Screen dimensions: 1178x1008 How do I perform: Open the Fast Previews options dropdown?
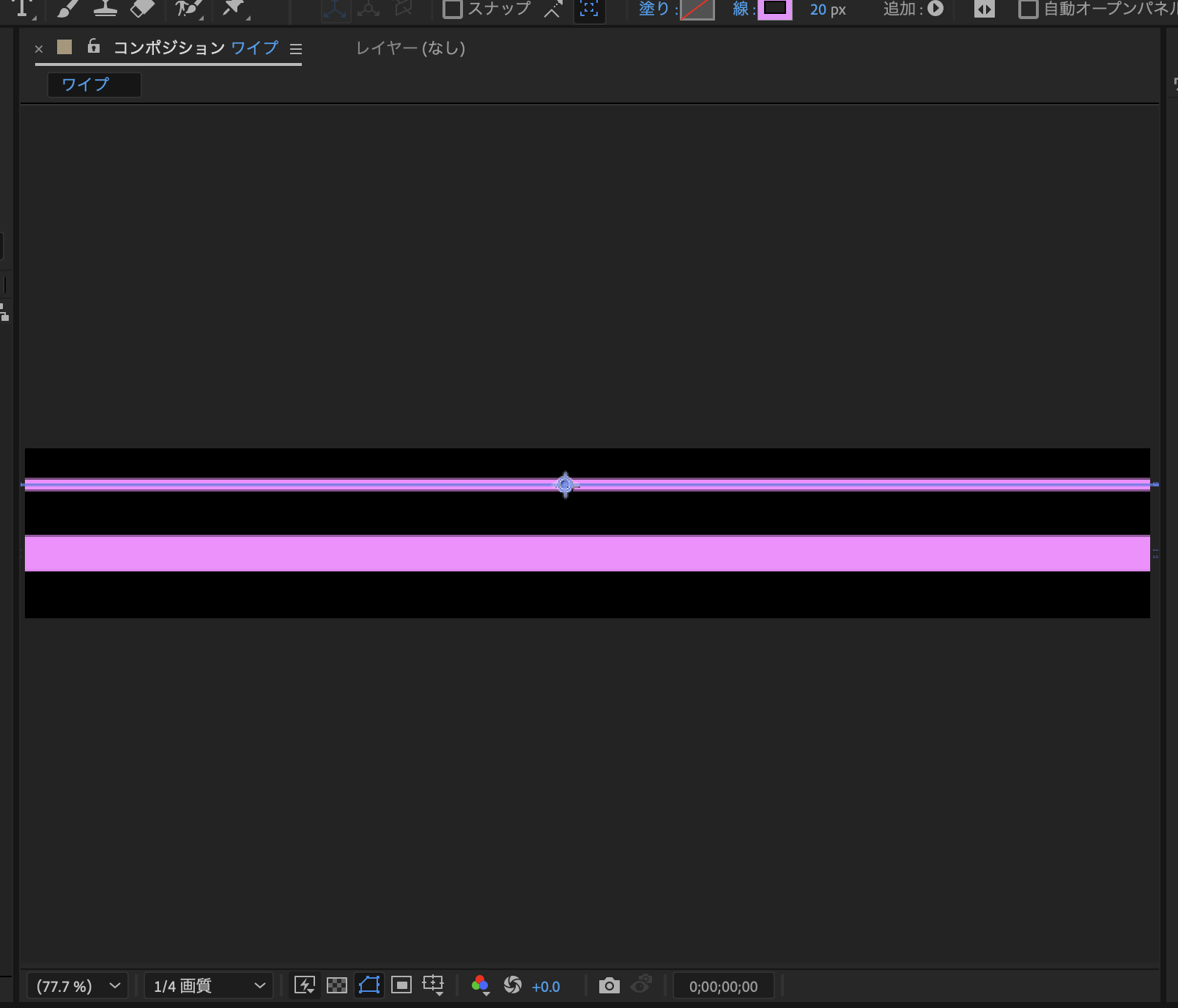305,985
